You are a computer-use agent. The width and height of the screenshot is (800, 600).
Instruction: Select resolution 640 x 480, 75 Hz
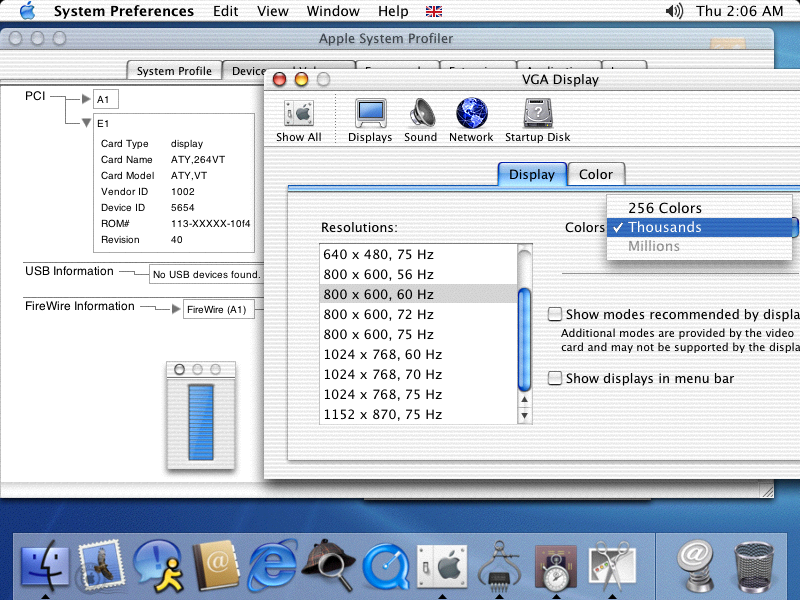(418, 254)
